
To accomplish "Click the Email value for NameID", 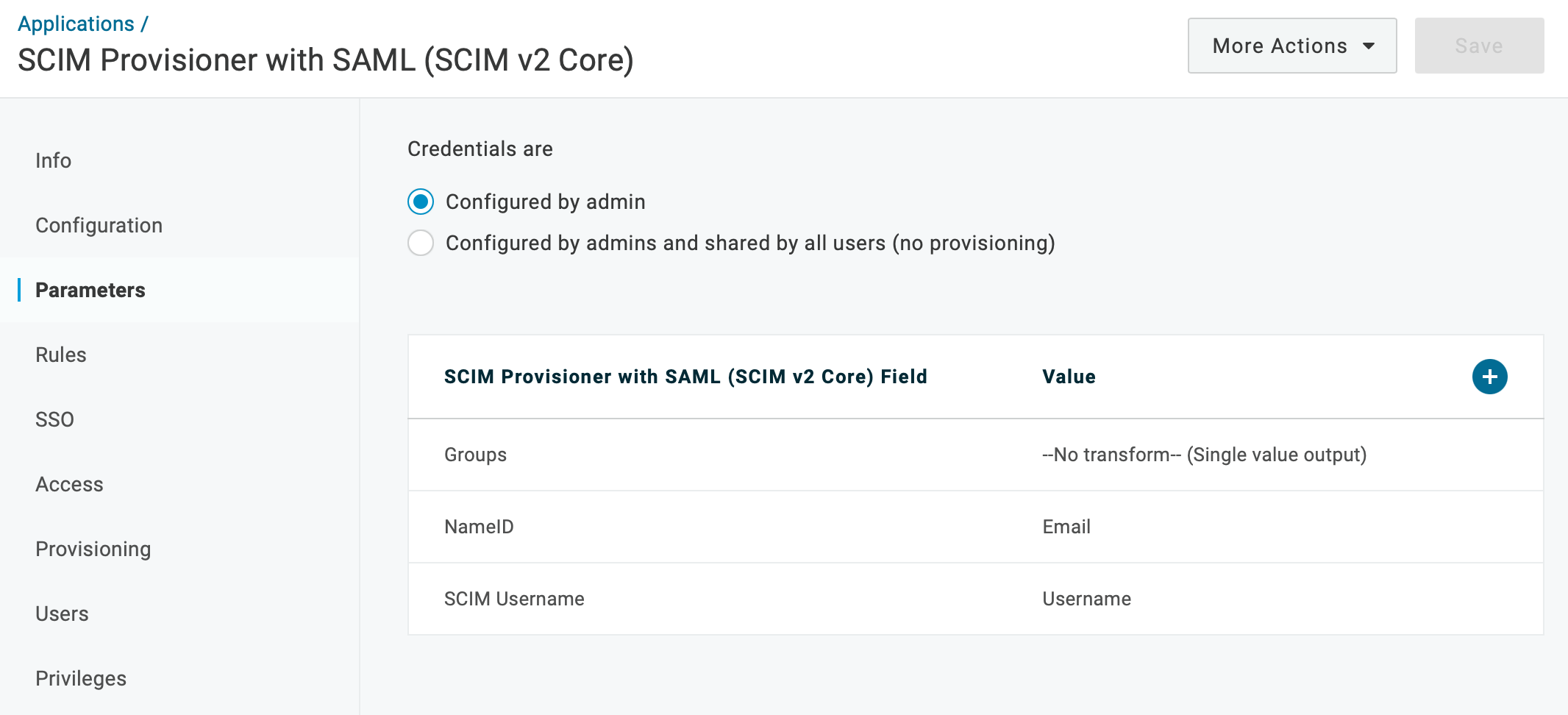I will pyautogui.click(x=1066, y=527).
